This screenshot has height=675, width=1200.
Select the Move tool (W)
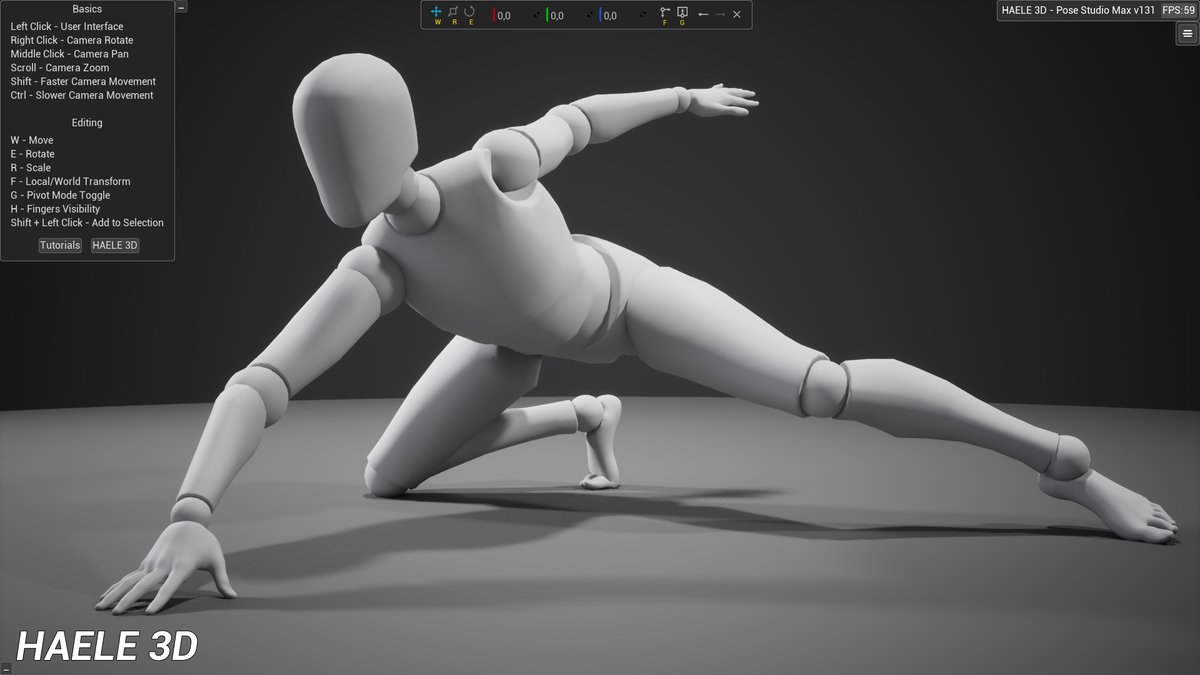[436, 12]
